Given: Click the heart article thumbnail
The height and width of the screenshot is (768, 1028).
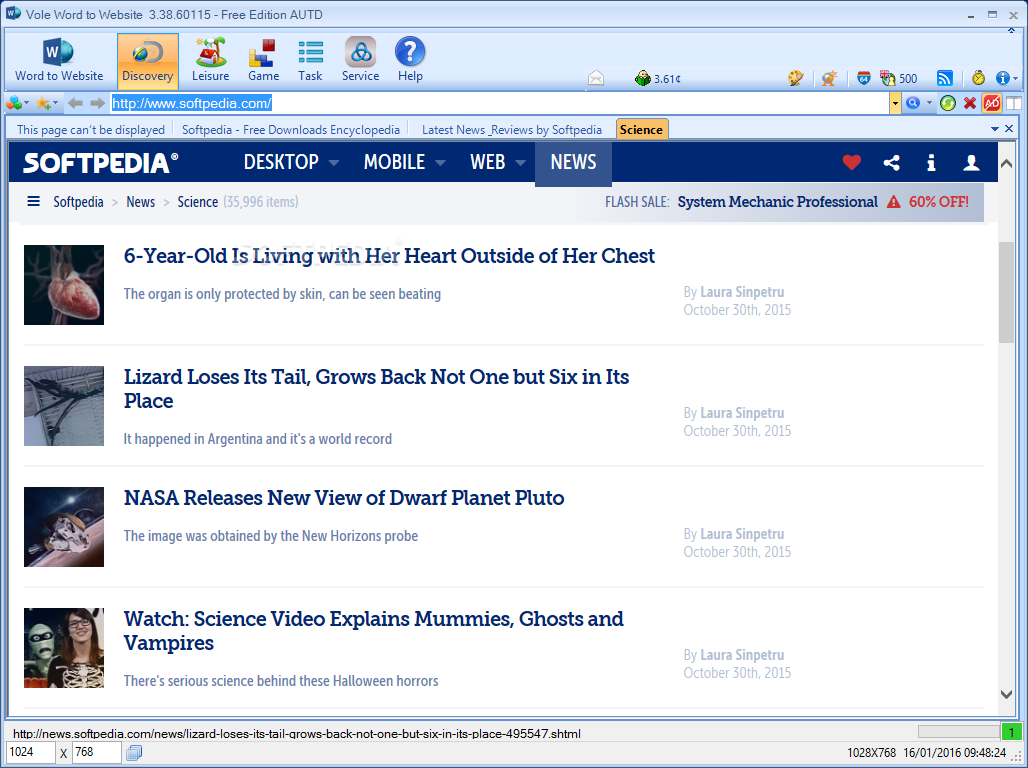Looking at the screenshot, I should click(64, 285).
